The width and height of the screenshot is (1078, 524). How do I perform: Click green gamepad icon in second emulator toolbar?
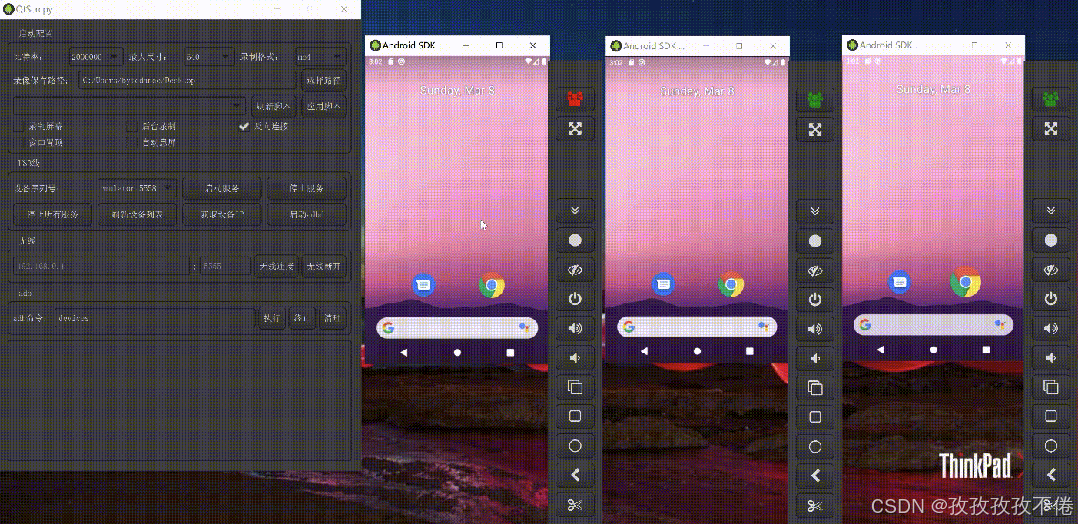(815, 99)
